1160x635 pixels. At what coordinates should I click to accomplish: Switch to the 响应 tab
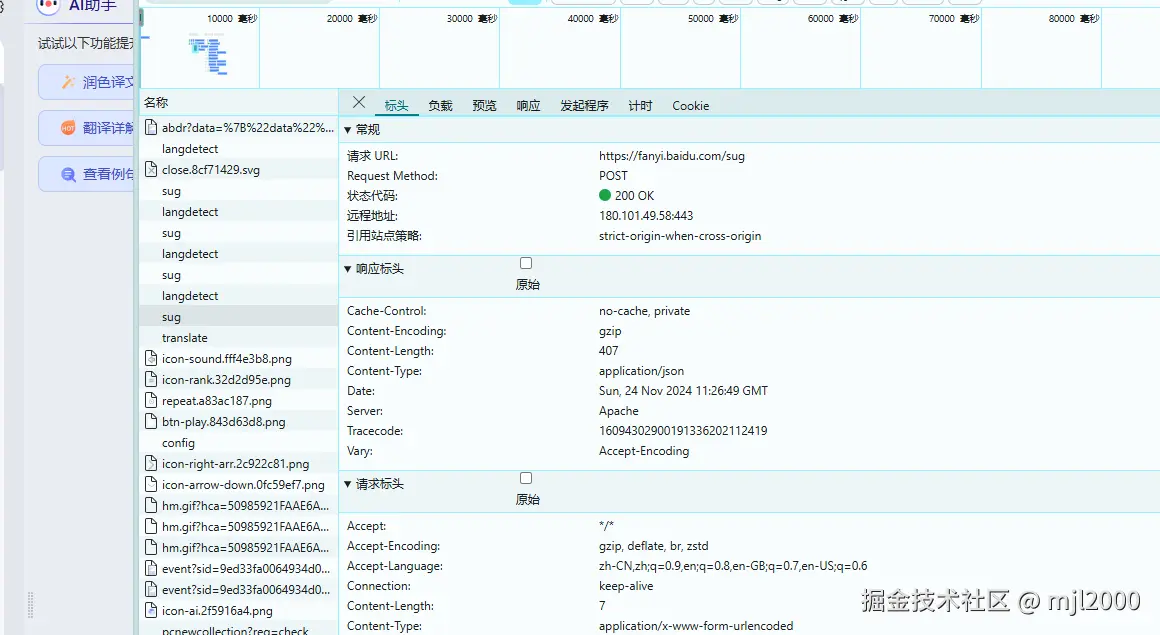[528, 106]
